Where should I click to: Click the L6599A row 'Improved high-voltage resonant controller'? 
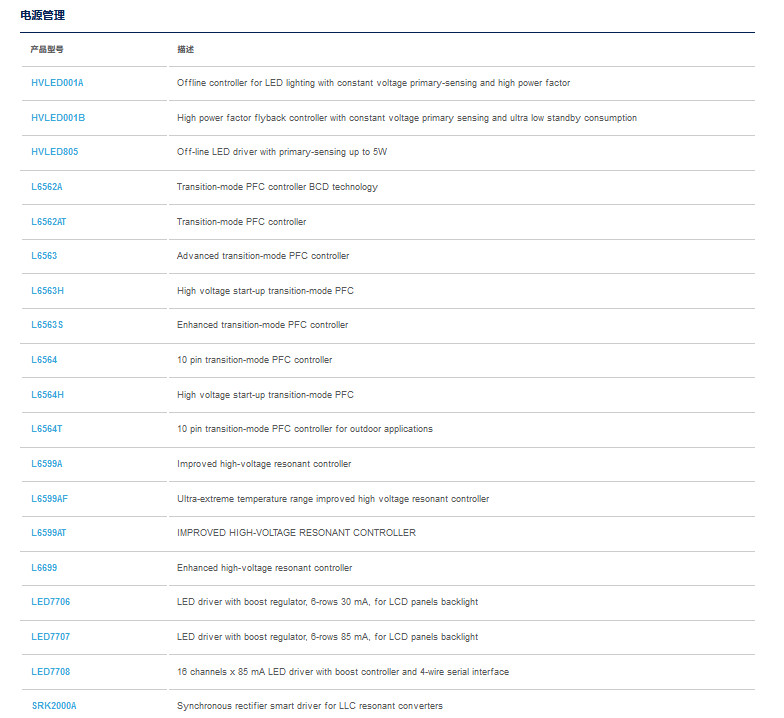click(264, 464)
